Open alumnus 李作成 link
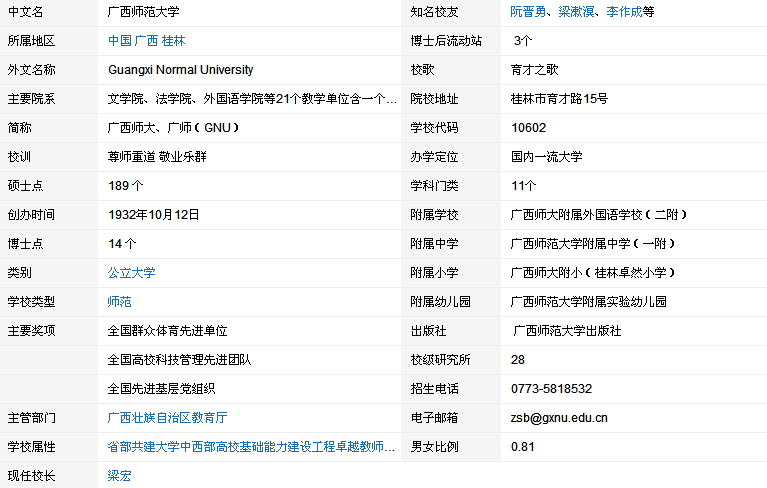 coord(624,12)
